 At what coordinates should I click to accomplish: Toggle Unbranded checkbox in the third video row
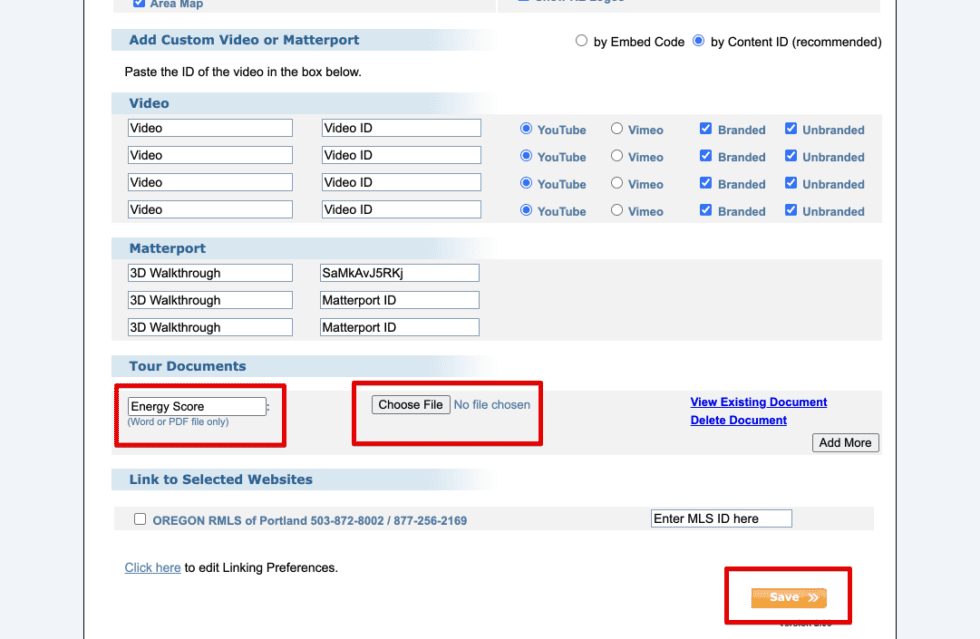pos(791,184)
